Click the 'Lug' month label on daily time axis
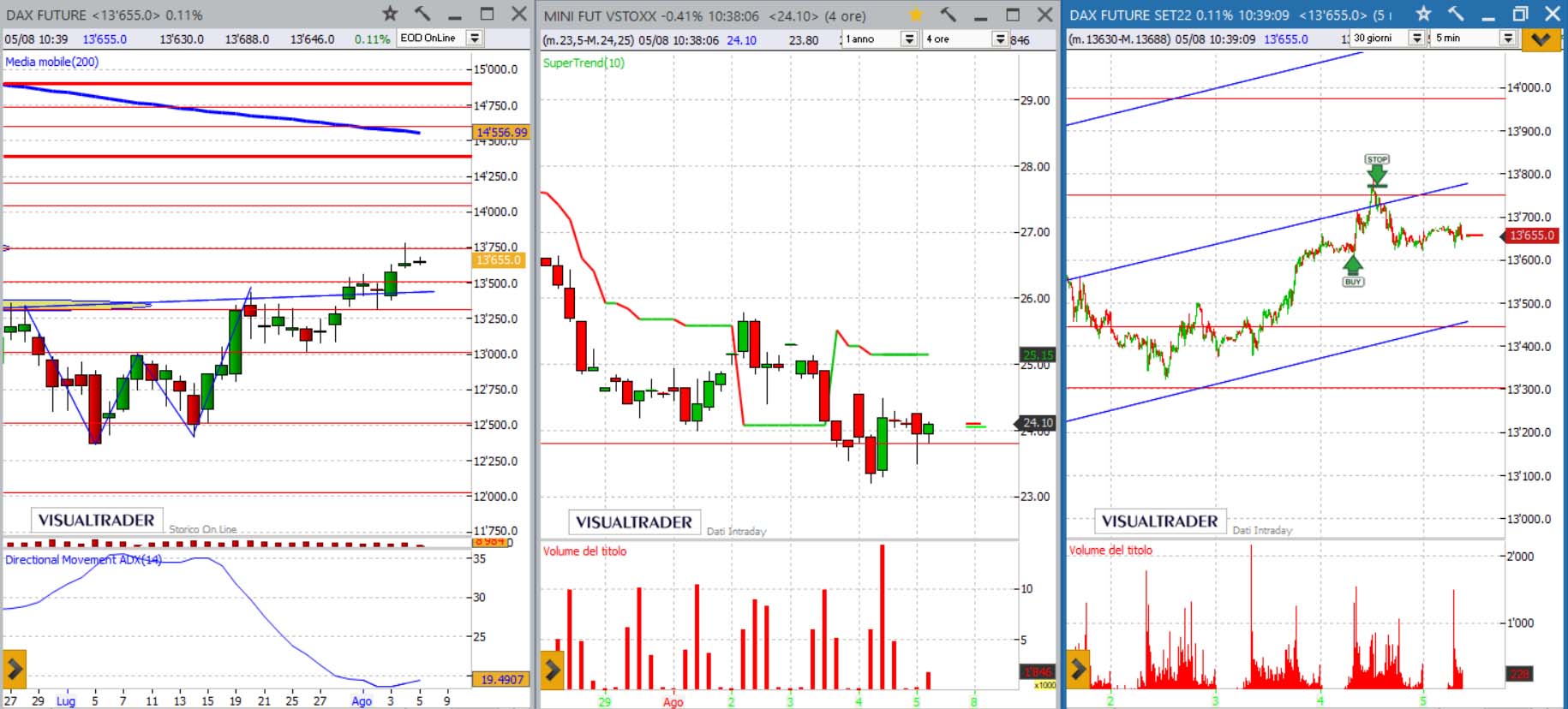Viewport: 1568px width, 709px height. (66, 700)
